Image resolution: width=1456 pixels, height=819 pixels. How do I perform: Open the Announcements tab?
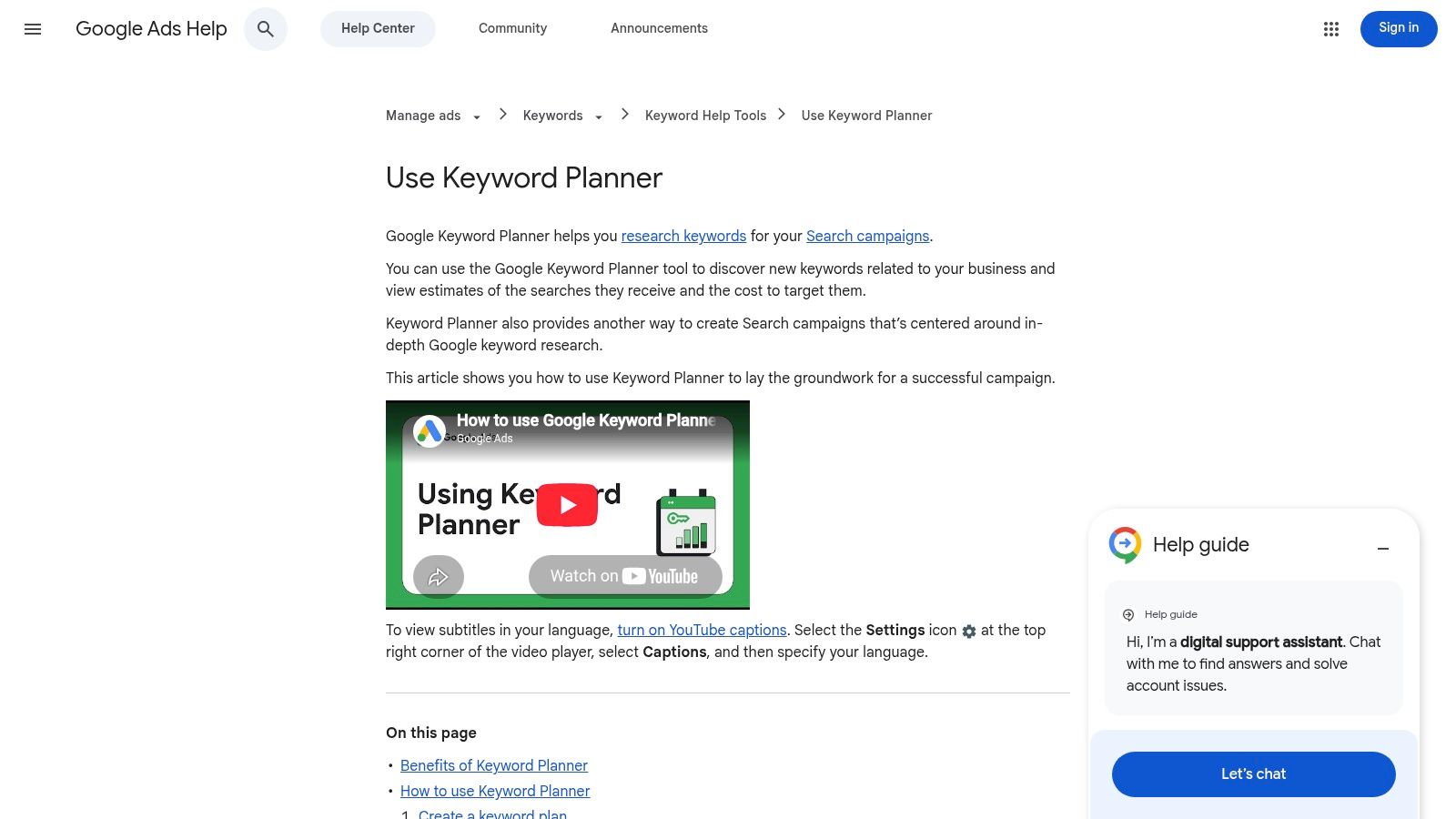[x=659, y=29]
